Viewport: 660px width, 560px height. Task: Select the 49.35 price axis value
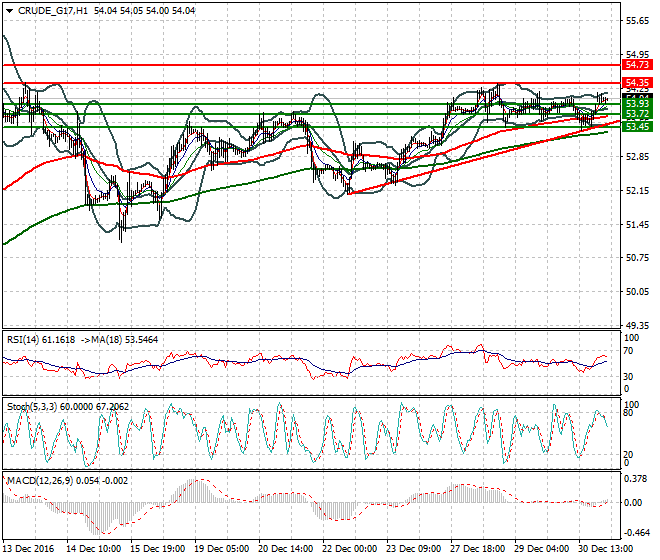[x=637, y=325]
